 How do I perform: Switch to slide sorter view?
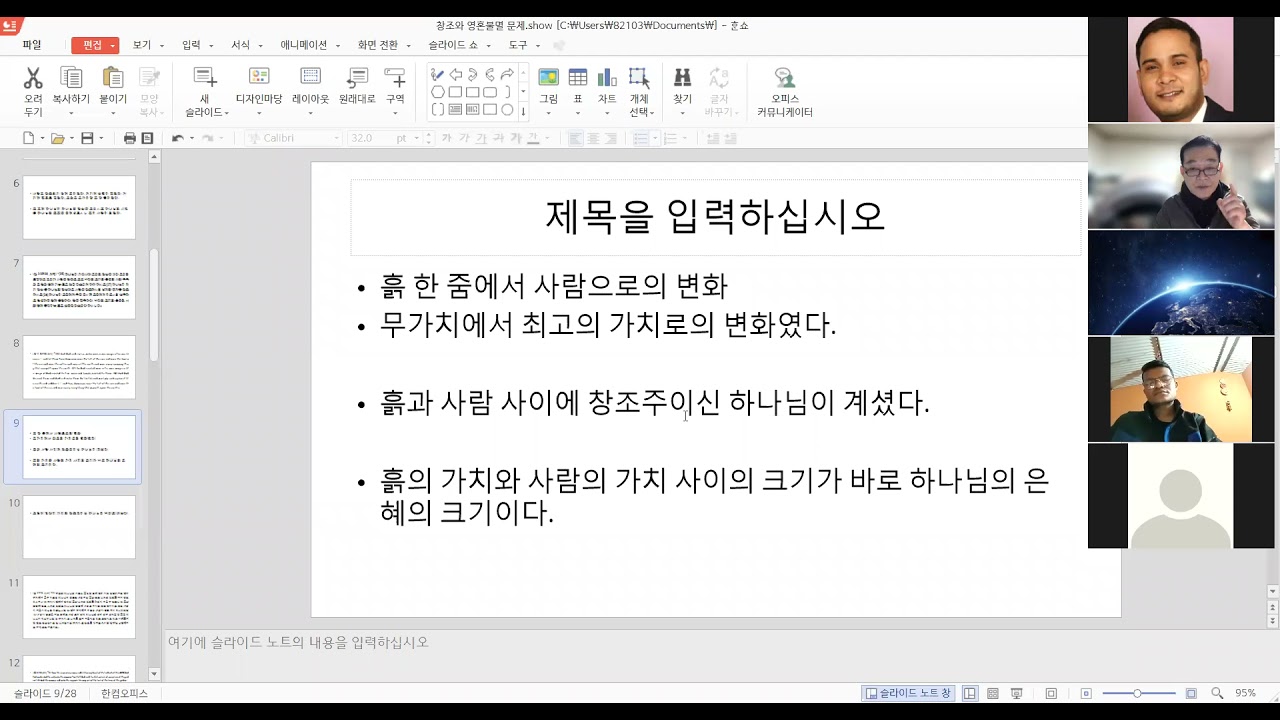(x=993, y=693)
